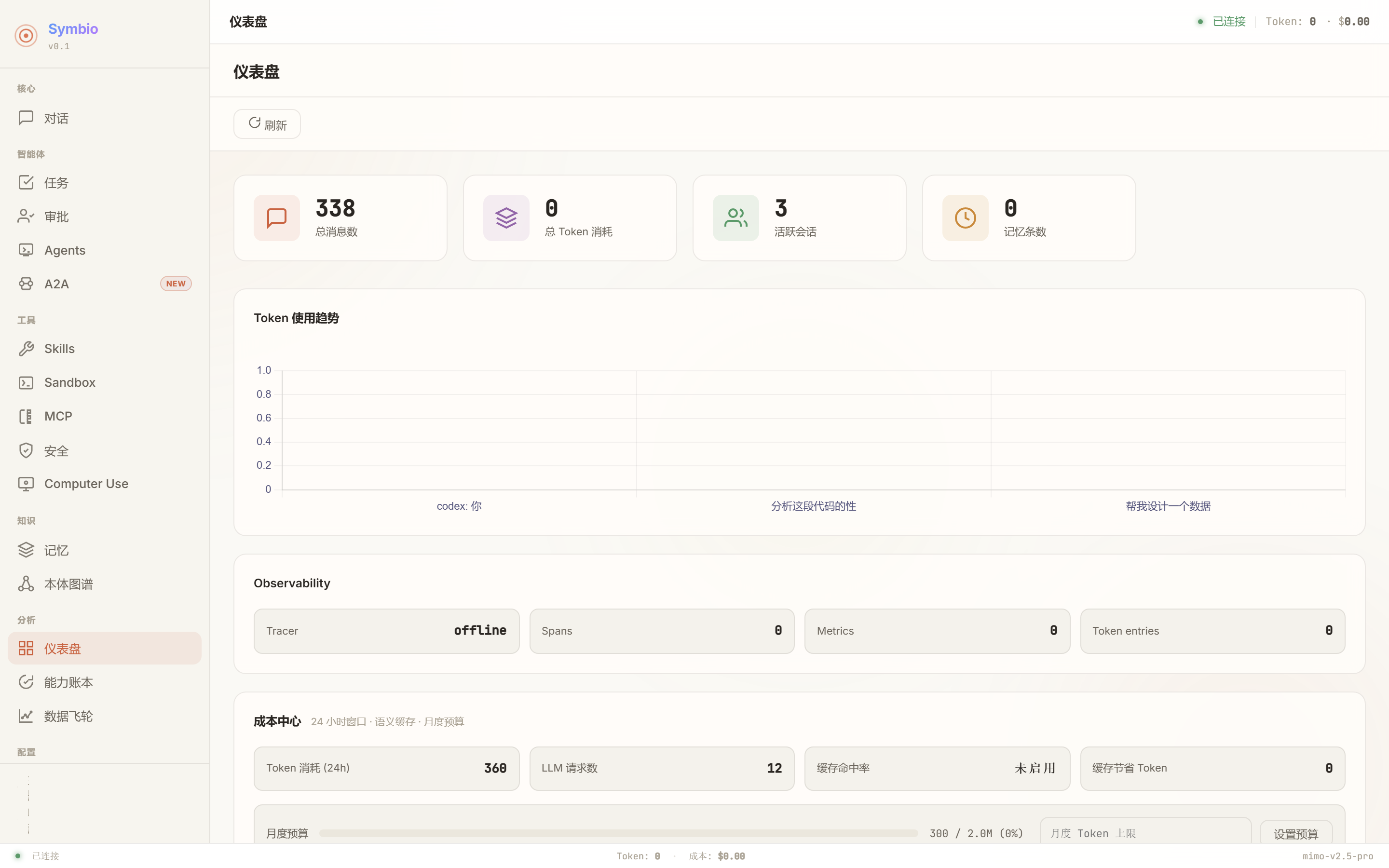Open the 任务 checkbox icon
The image size is (1389, 868).
(x=26, y=183)
